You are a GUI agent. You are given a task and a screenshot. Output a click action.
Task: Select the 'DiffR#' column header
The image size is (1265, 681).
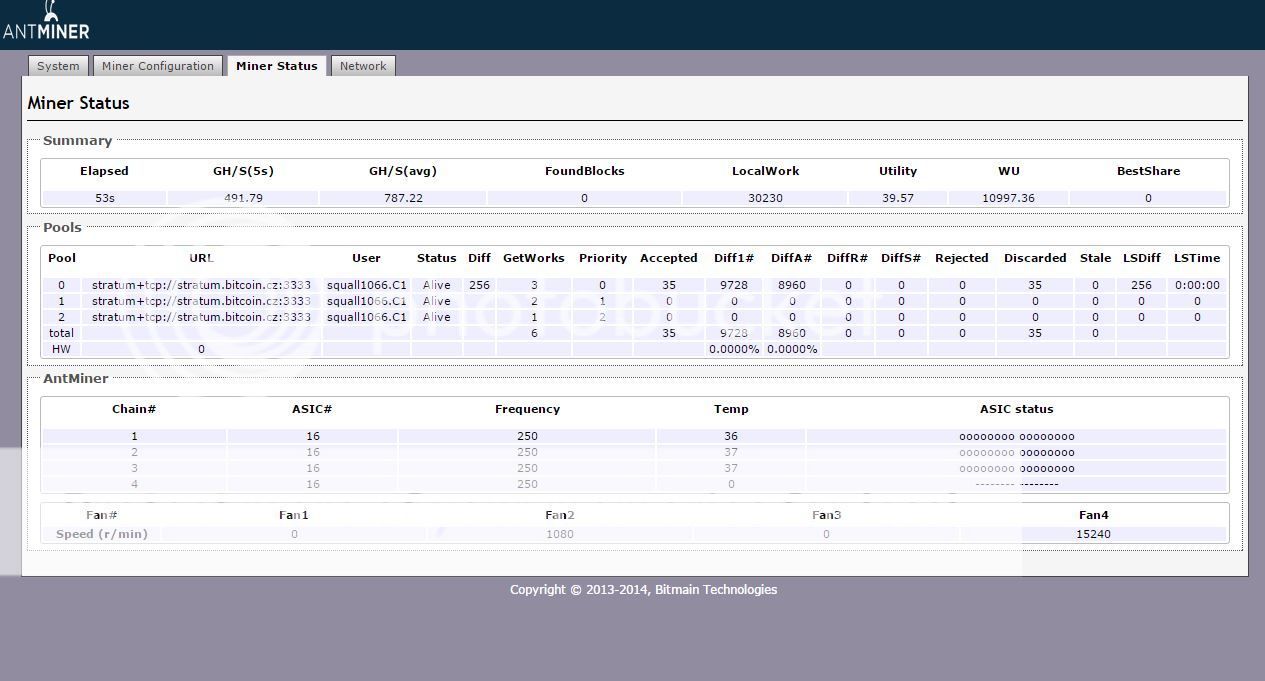pyautogui.click(x=848, y=258)
